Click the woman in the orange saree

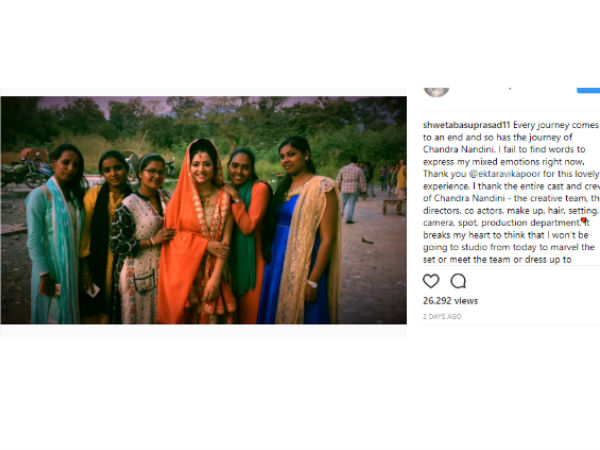click(197, 233)
